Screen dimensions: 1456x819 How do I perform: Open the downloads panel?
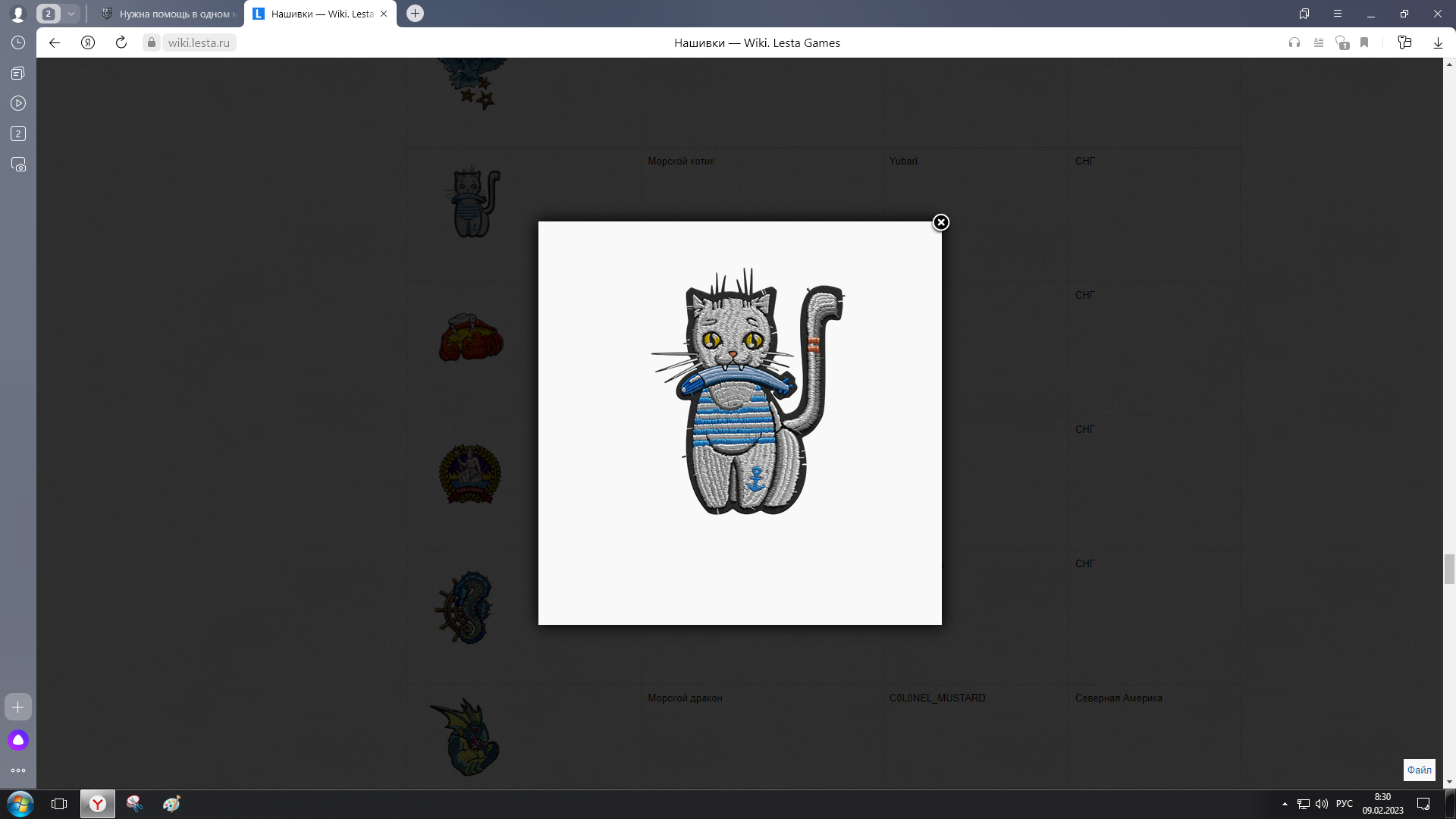click(x=1438, y=42)
